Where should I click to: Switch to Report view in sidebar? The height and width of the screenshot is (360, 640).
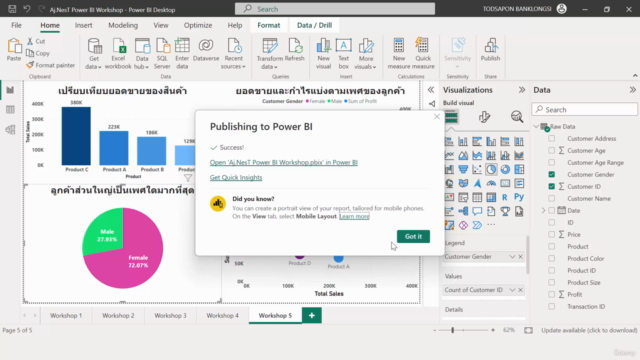pyautogui.click(x=10, y=90)
